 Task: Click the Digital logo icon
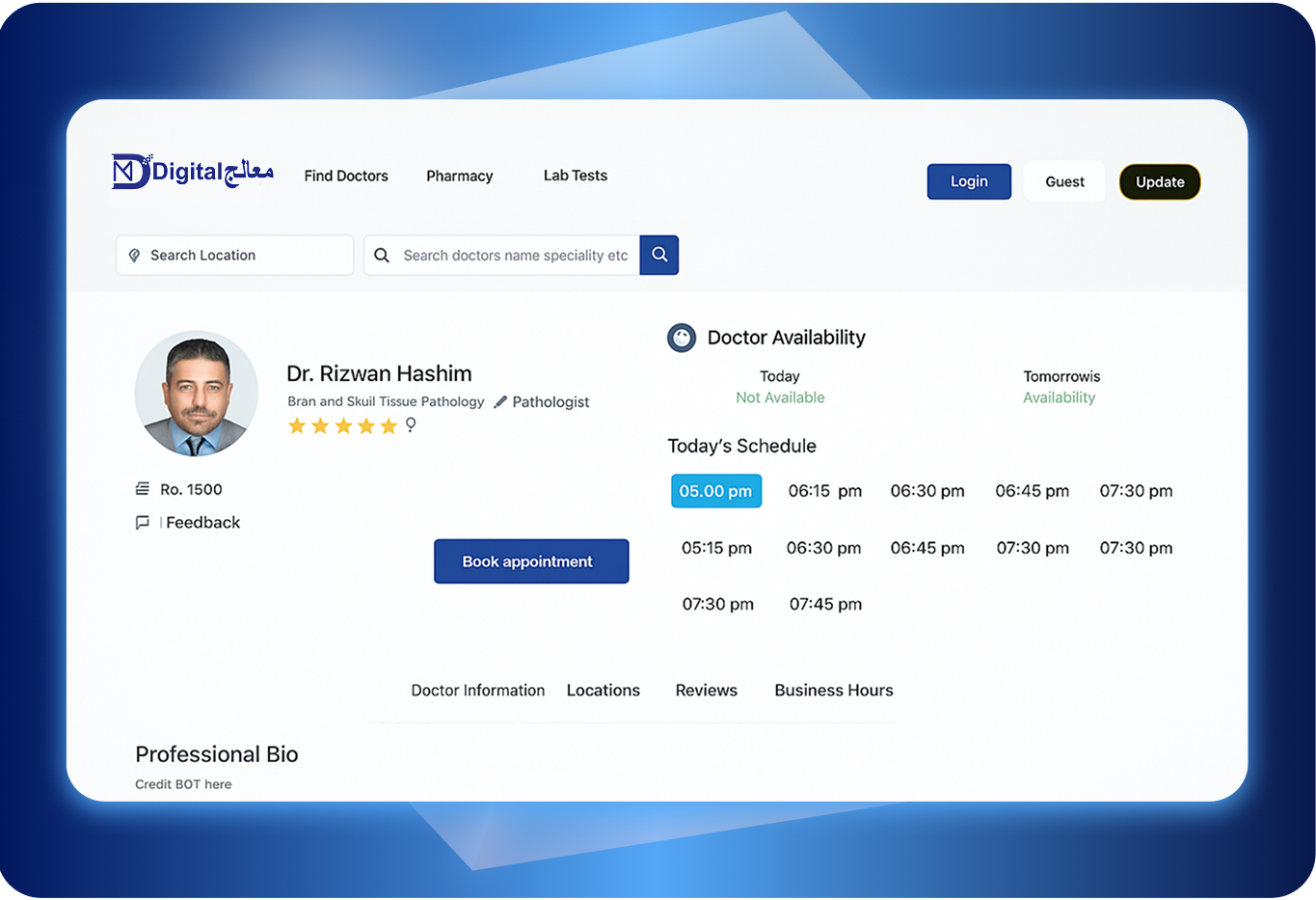[x=131, y=172]
